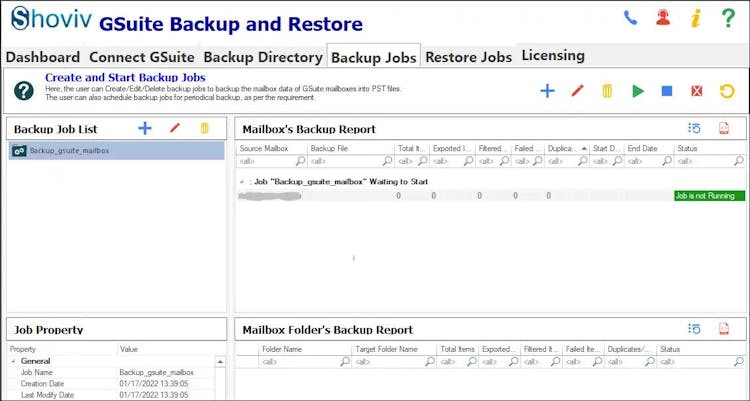Click the Job Name value Backup_gsuite_mailbox

(x=156, y=372)
